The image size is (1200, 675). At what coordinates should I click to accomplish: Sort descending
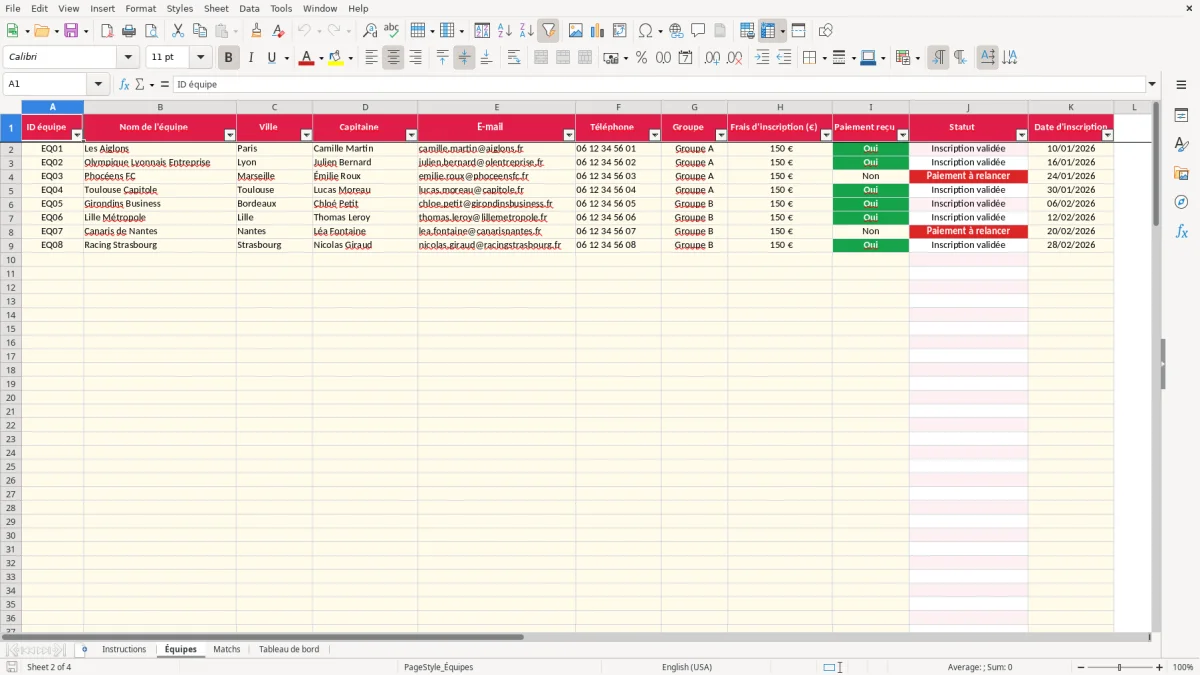pos(526,31)
